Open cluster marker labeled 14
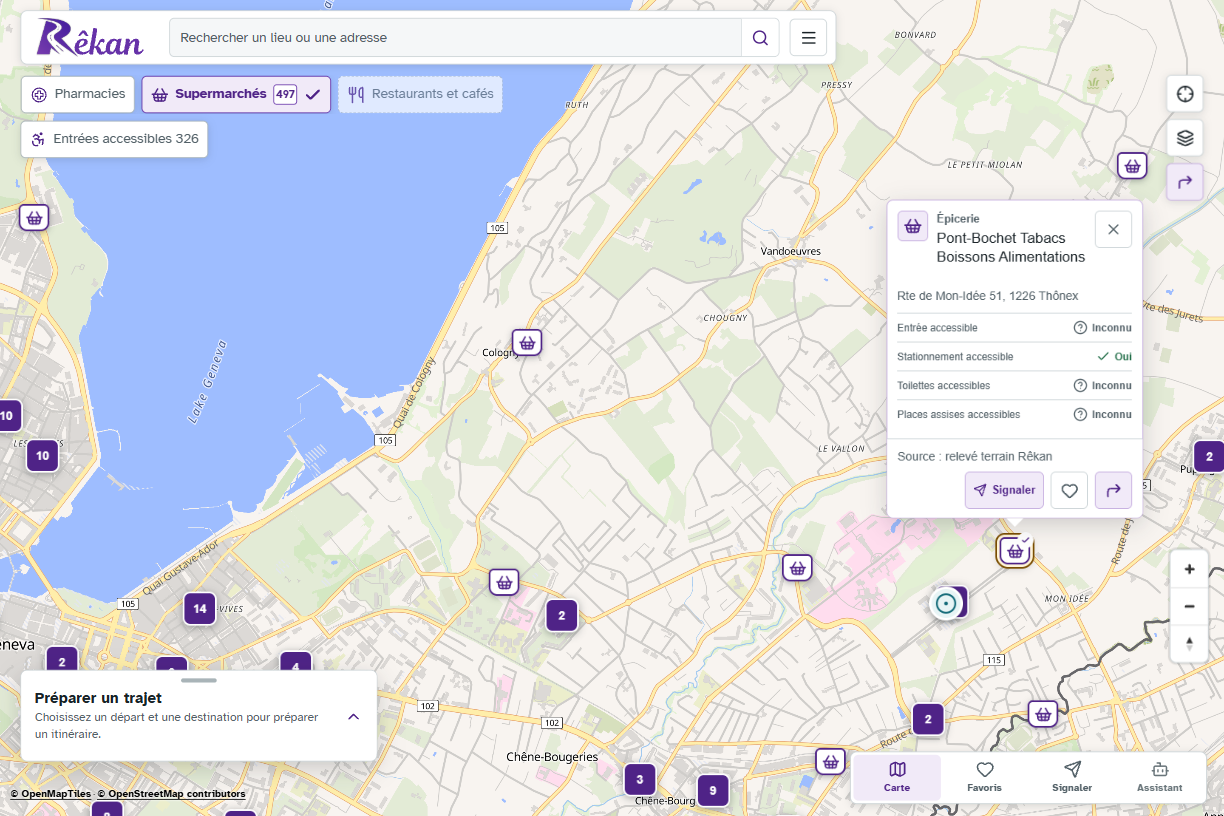 (x=199, y=608)
